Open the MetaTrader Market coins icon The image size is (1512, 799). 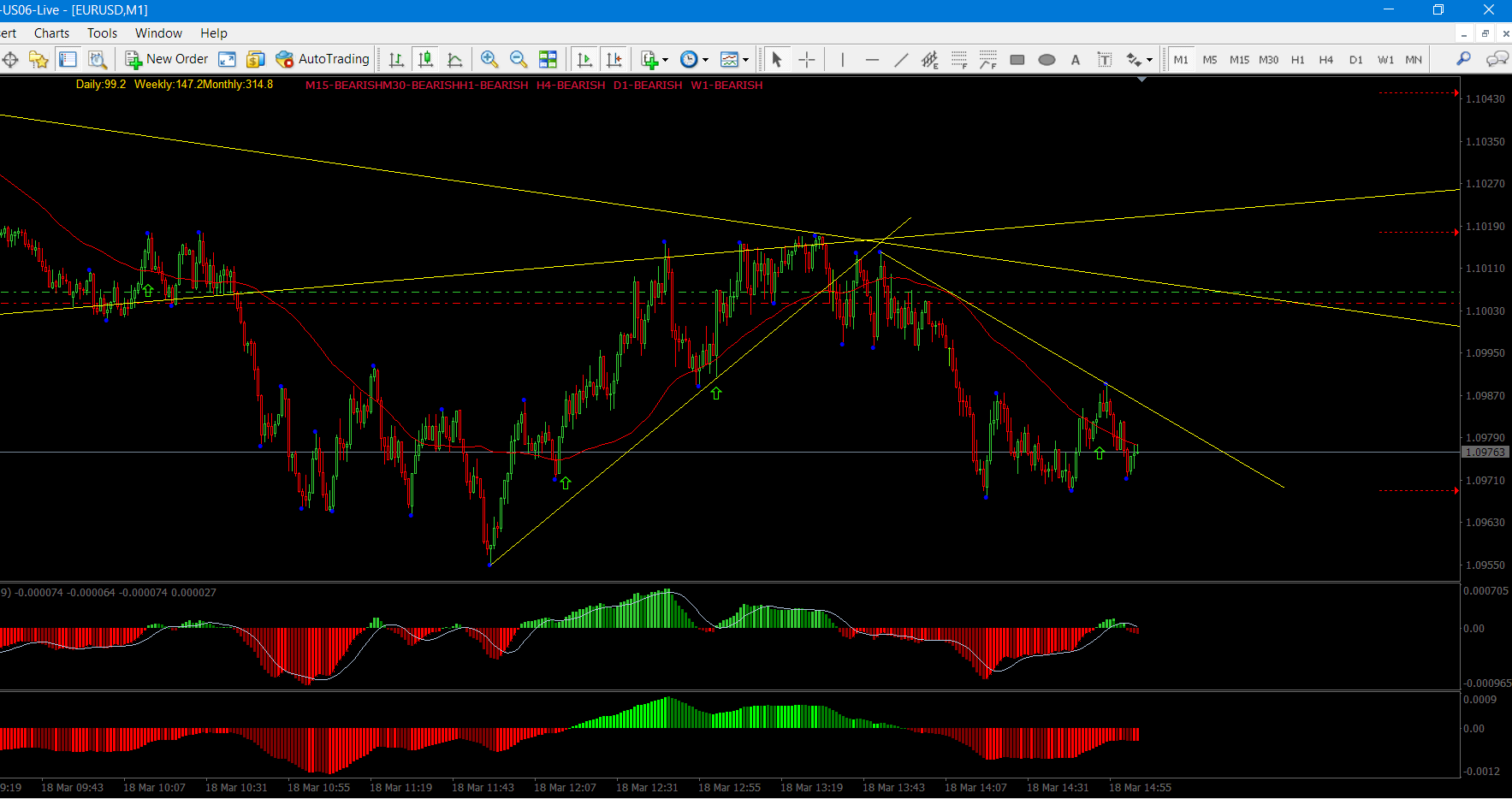click(255, 59)
